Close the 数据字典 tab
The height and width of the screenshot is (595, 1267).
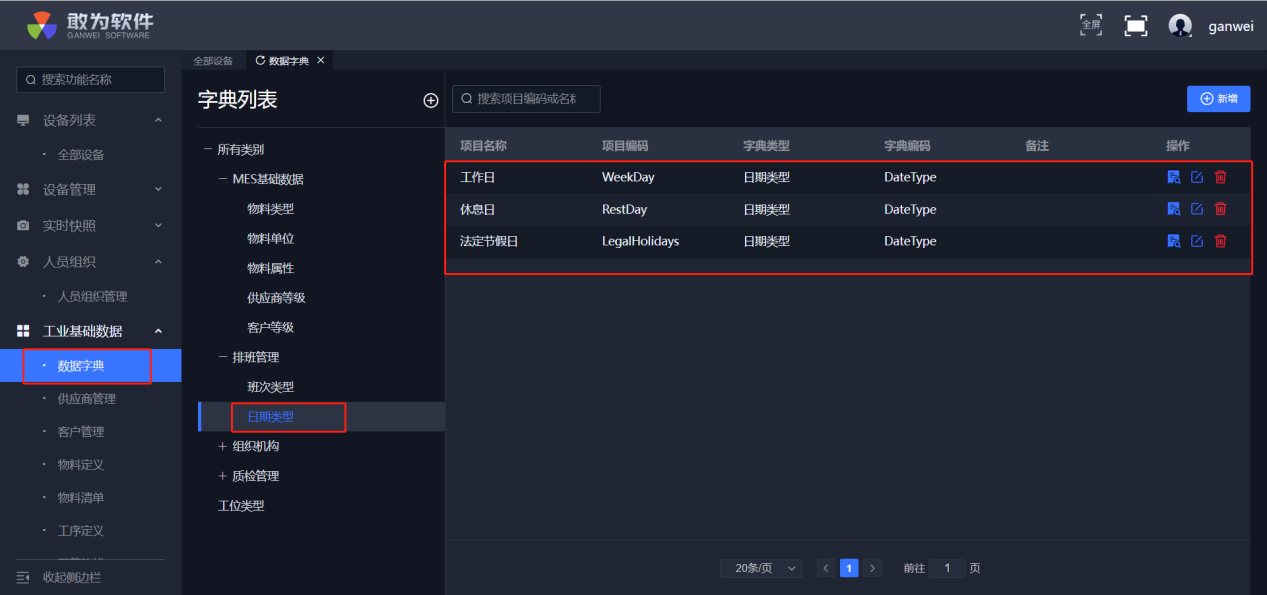pos(320,61)
